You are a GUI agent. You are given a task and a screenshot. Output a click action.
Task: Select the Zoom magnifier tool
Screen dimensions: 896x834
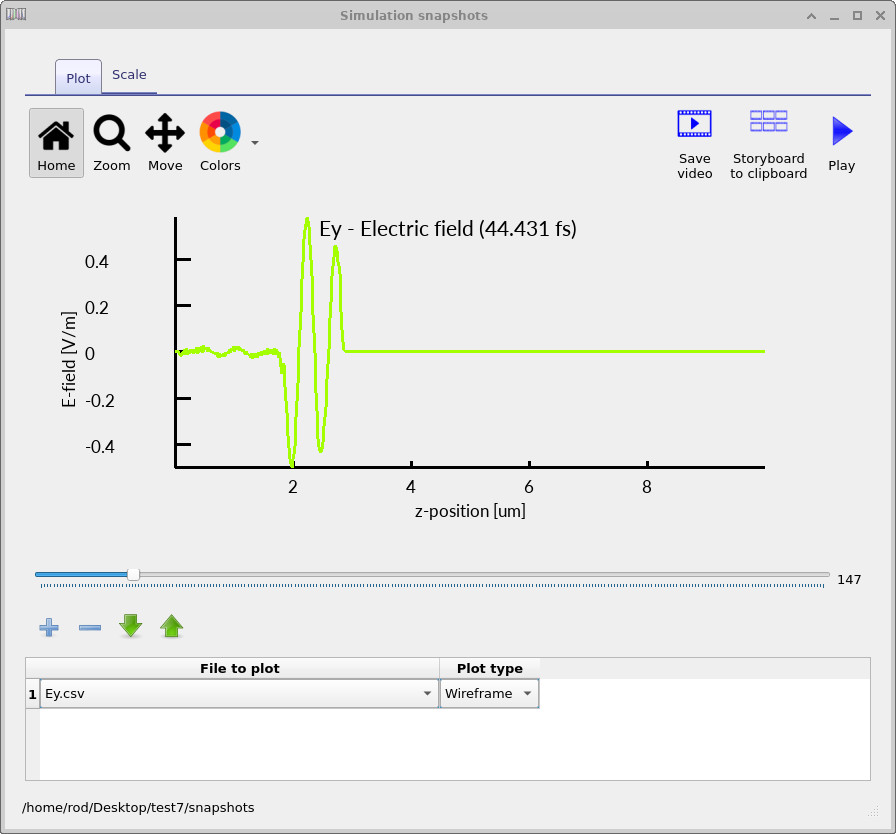click(111, 143)
